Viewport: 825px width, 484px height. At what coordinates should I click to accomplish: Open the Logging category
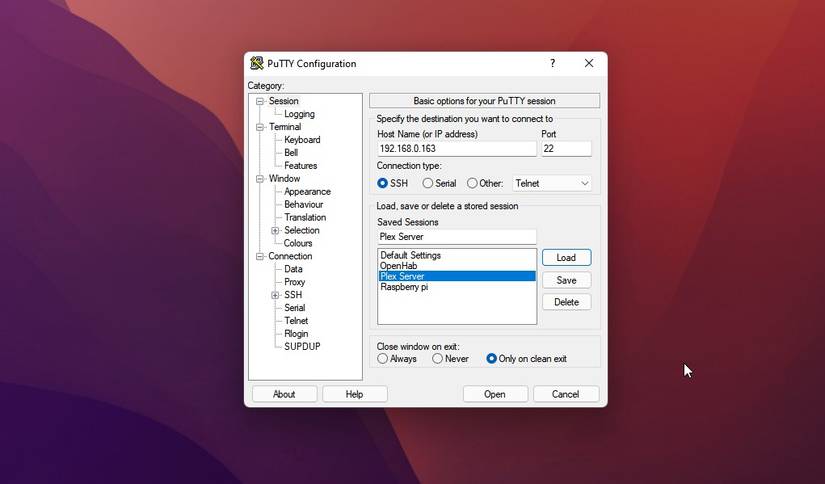299,114
